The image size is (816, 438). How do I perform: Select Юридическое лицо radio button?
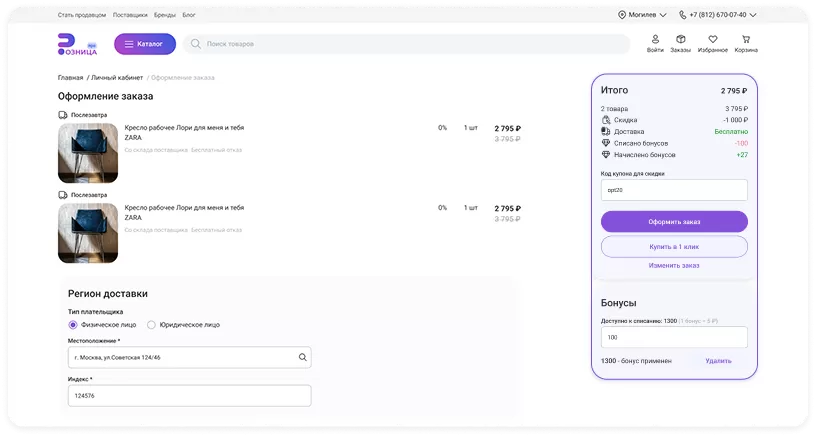(151, 325)
